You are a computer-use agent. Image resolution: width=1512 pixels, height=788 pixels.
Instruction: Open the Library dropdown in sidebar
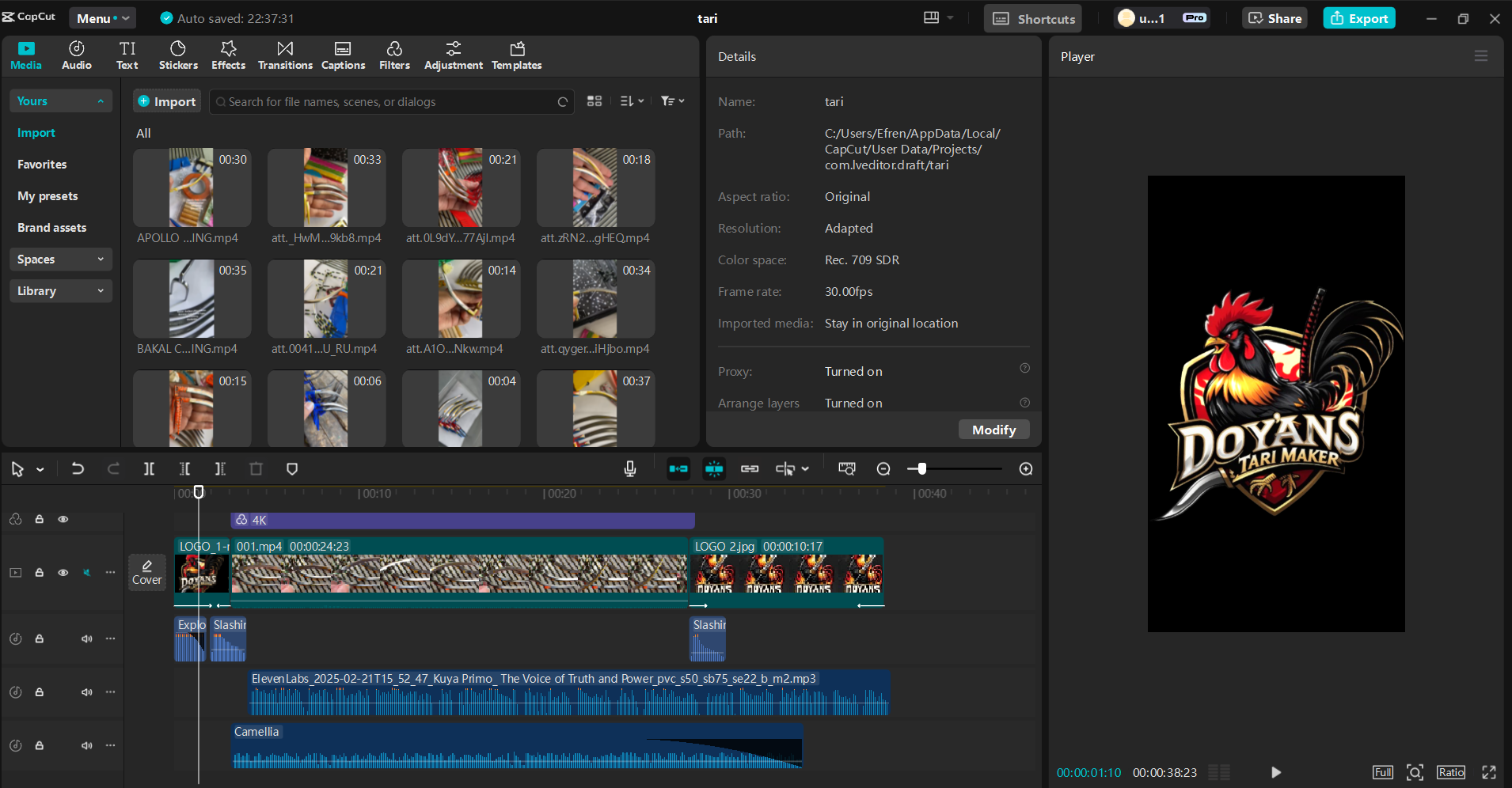point(61,291)
